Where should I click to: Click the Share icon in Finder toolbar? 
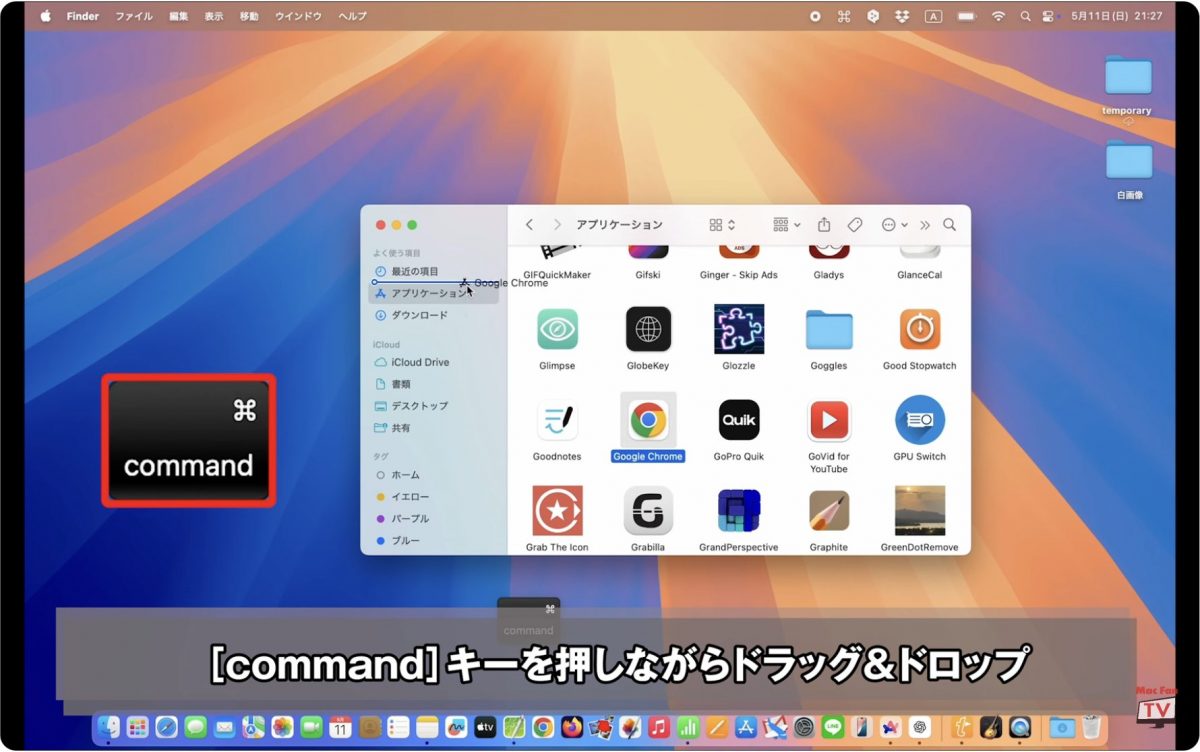coord(824,225)
